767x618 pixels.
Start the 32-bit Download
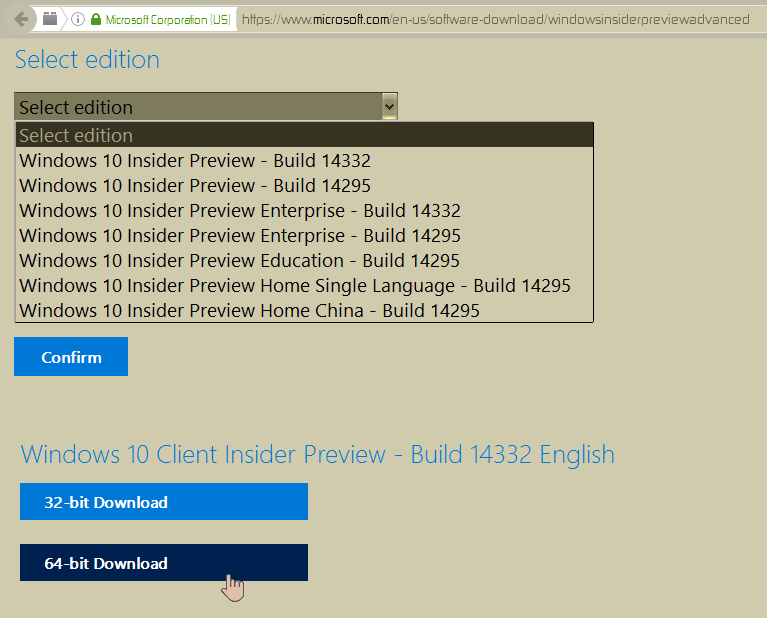pos(164,502)
